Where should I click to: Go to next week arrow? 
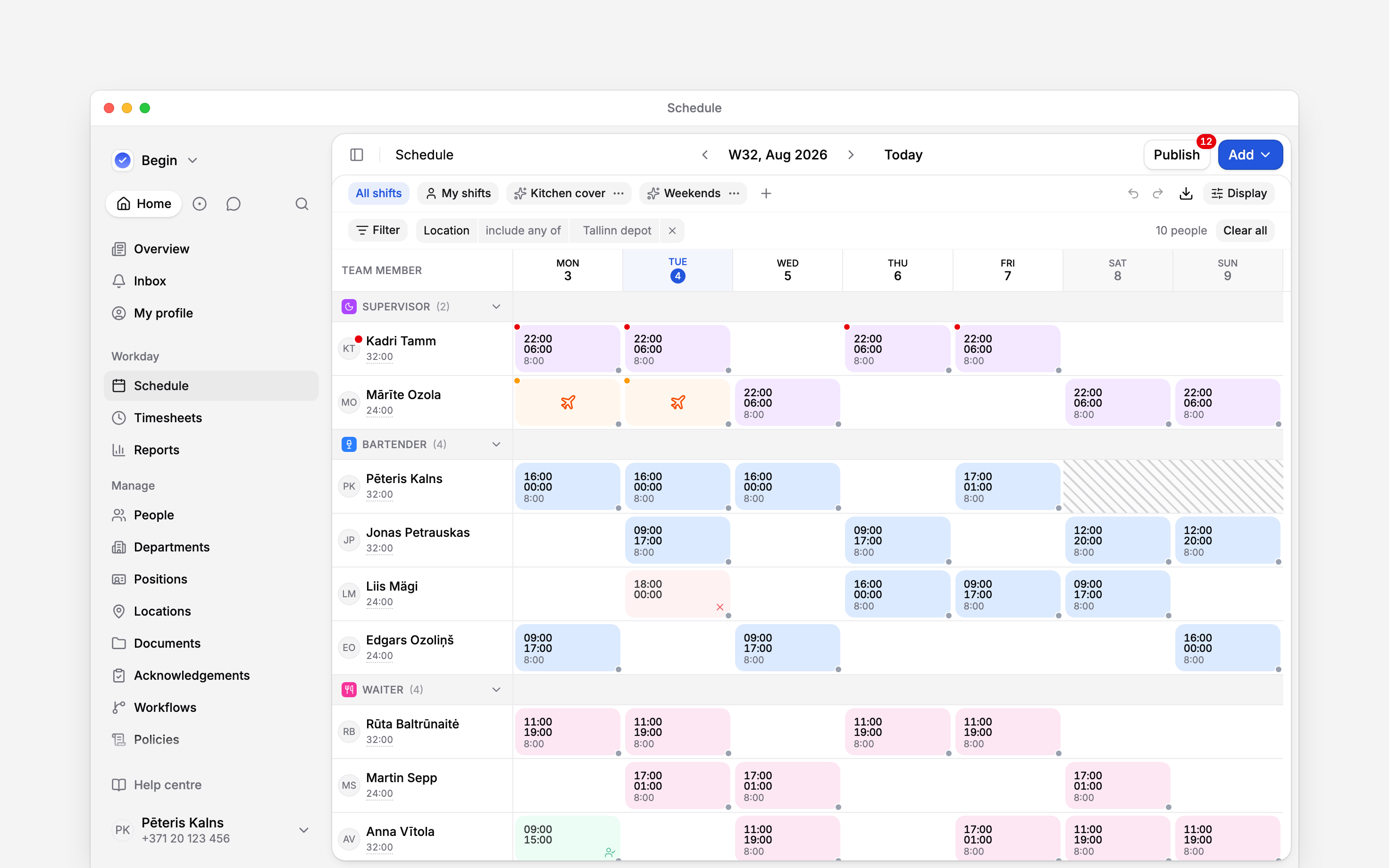(x=851, y=155)
